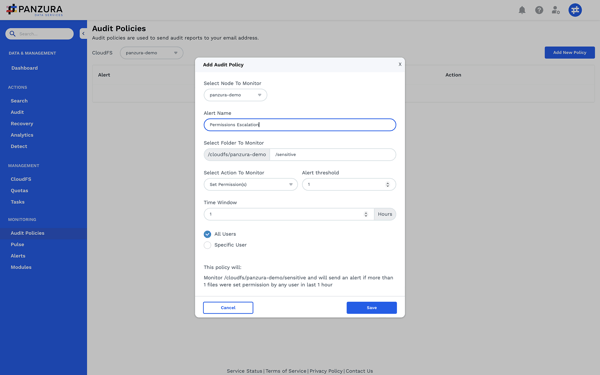Viewport: 600px width, 375px height.
Task: Click the Time Window number field
Action: pos(289,214)
